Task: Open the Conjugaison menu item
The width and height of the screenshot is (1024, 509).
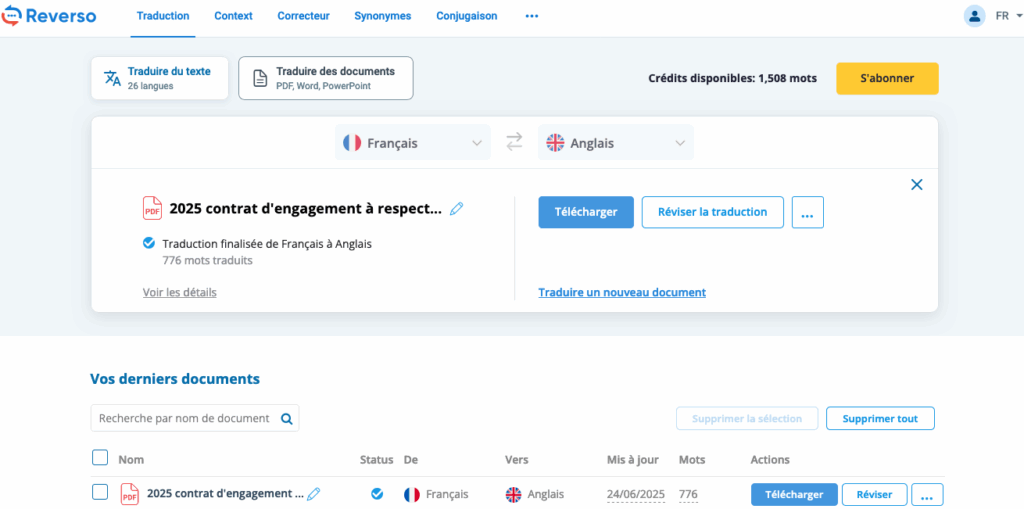Action: (x=466, y=16)
